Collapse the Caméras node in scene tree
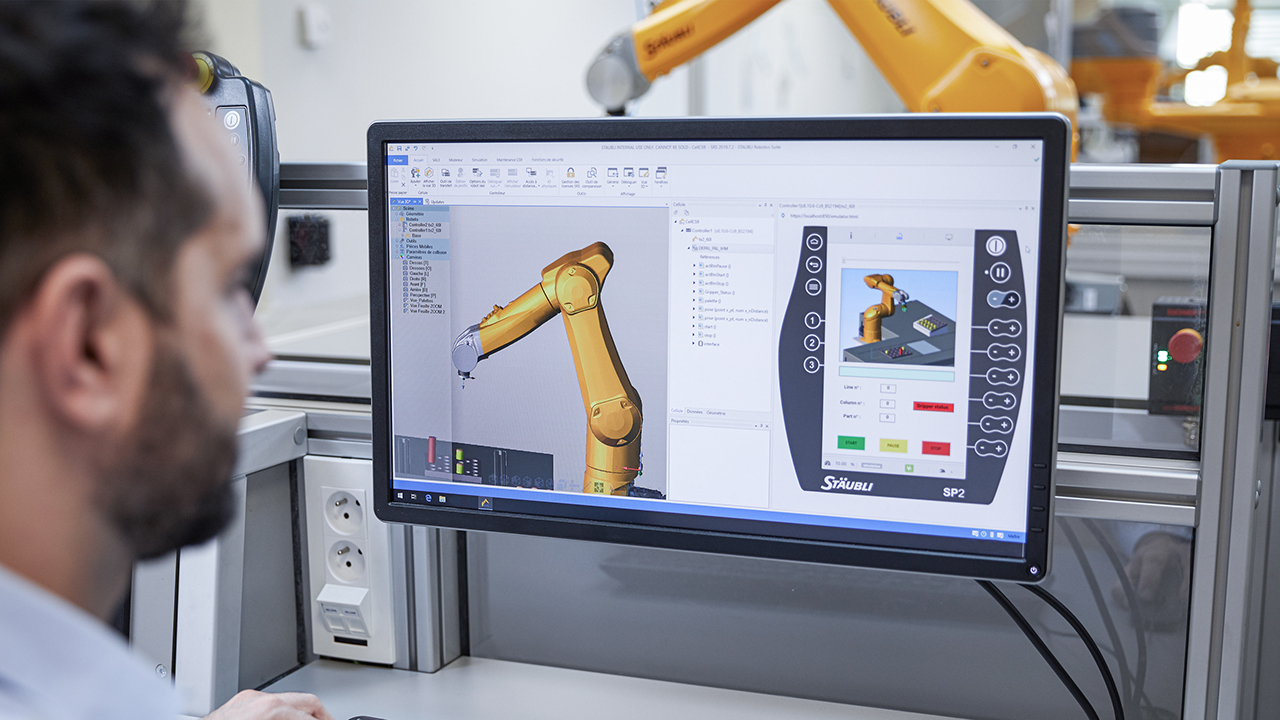This screenshot has height=720, width=1280. tap(397, 256)
